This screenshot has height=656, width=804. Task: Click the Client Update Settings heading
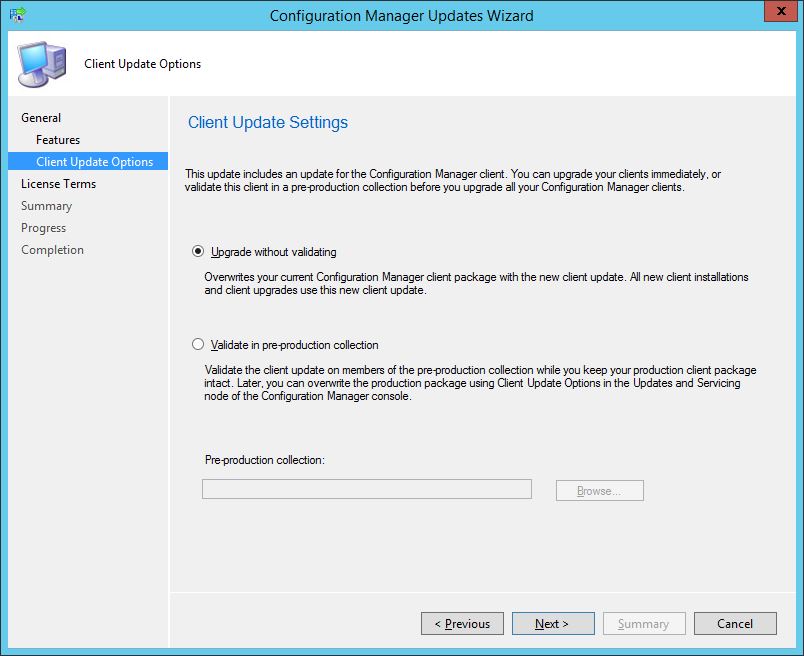coord(268,122)
